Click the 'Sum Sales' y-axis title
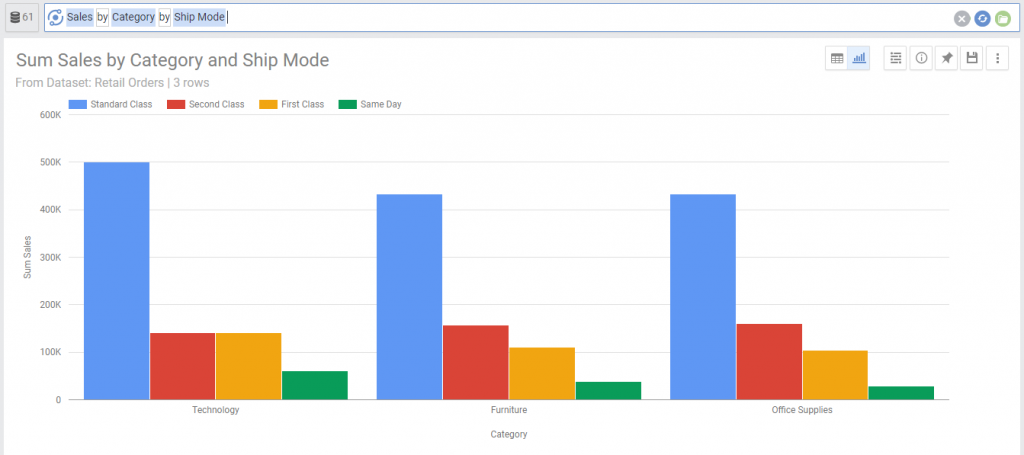 point(27,257)
